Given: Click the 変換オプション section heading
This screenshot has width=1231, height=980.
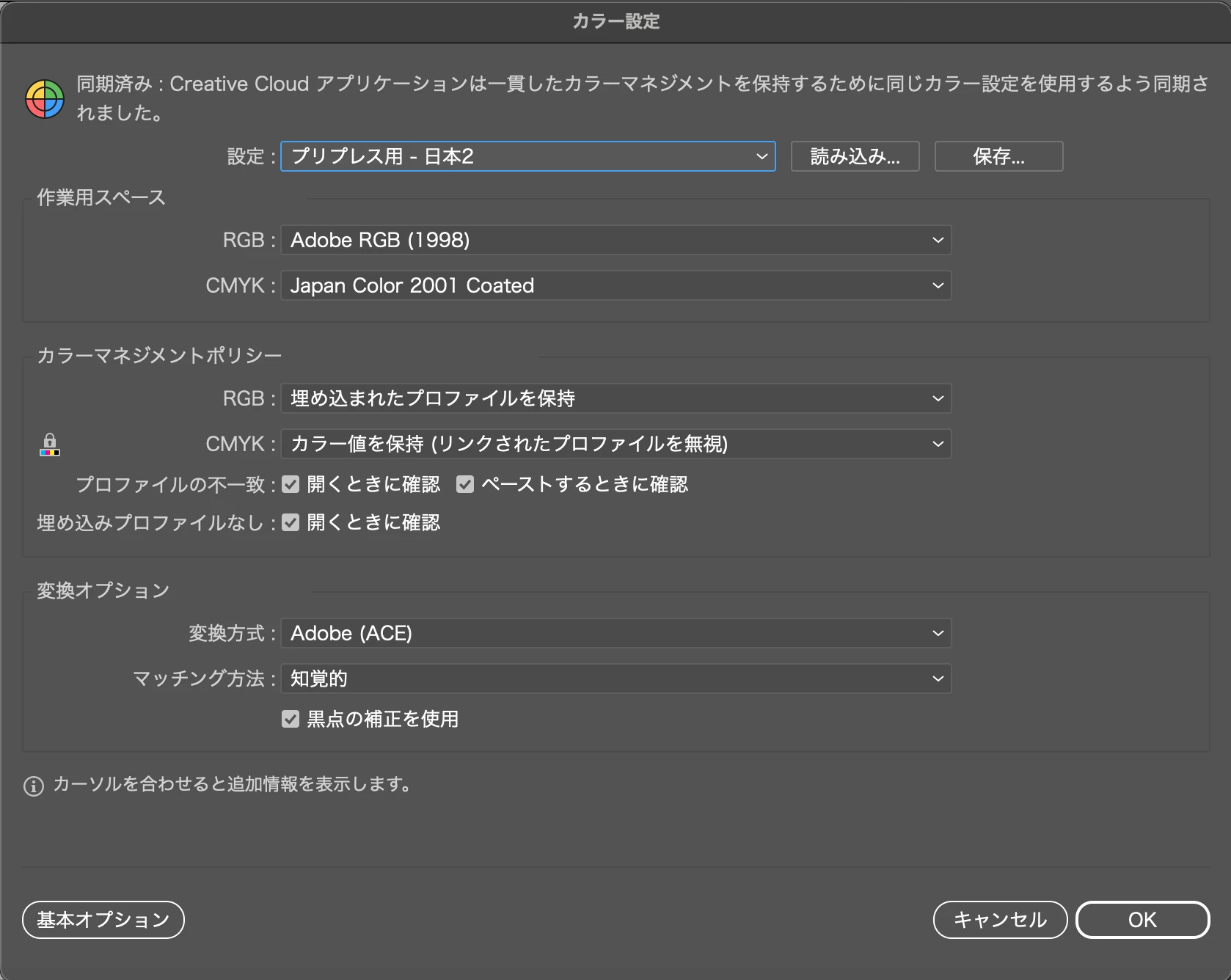Looking at the screenshot, I should [x=103, y=590].
